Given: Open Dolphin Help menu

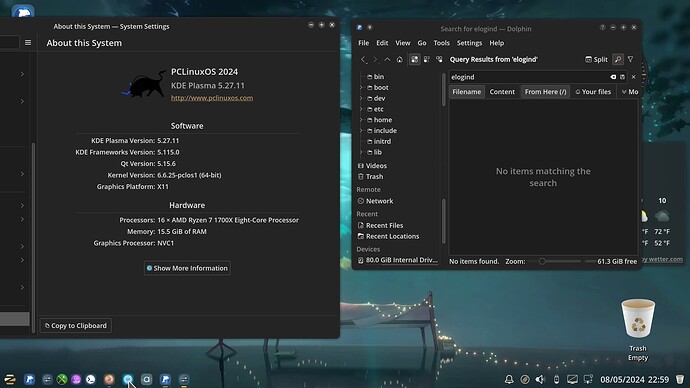Looking at the screenshot, I should click(x=496, y=43).
